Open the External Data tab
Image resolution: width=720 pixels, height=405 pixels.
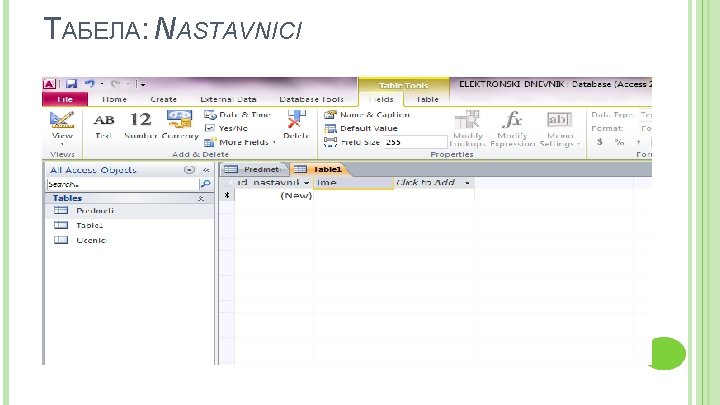click(228, 99)
